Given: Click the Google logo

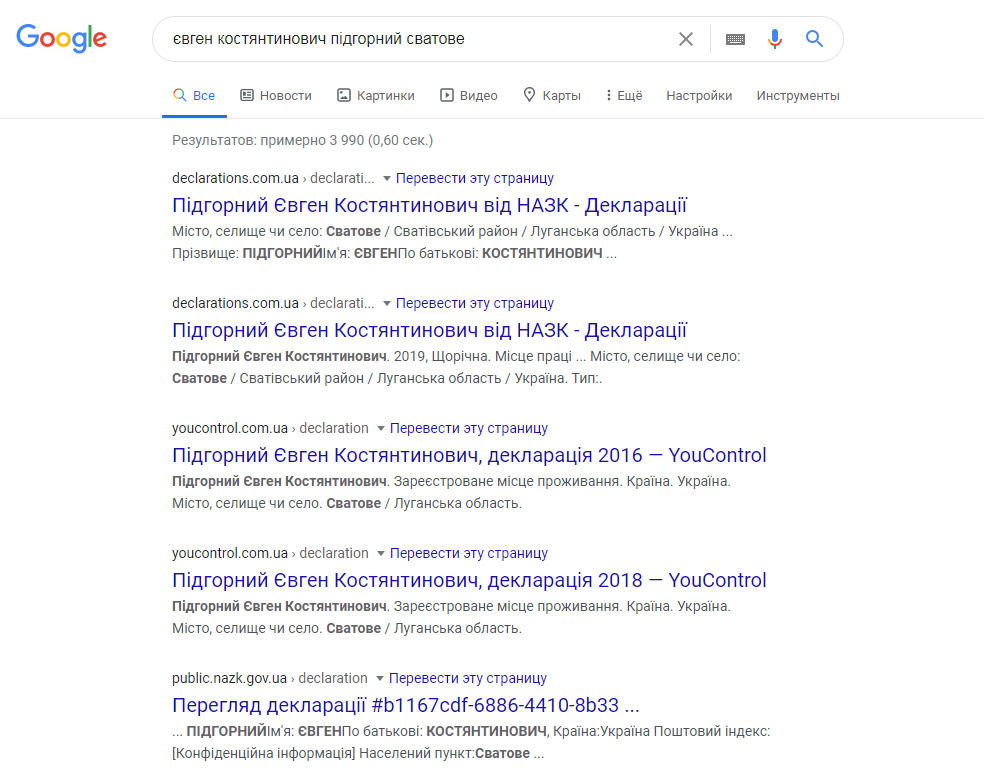Looking at the screenshot, I should click(x=62, y=38).
